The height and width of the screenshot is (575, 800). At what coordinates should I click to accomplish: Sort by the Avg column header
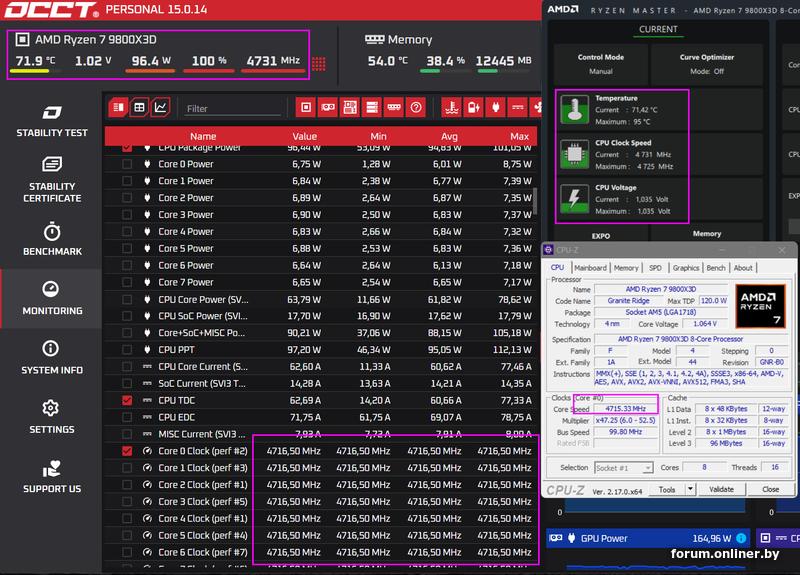pyautogui.click(x=449, y=136)
